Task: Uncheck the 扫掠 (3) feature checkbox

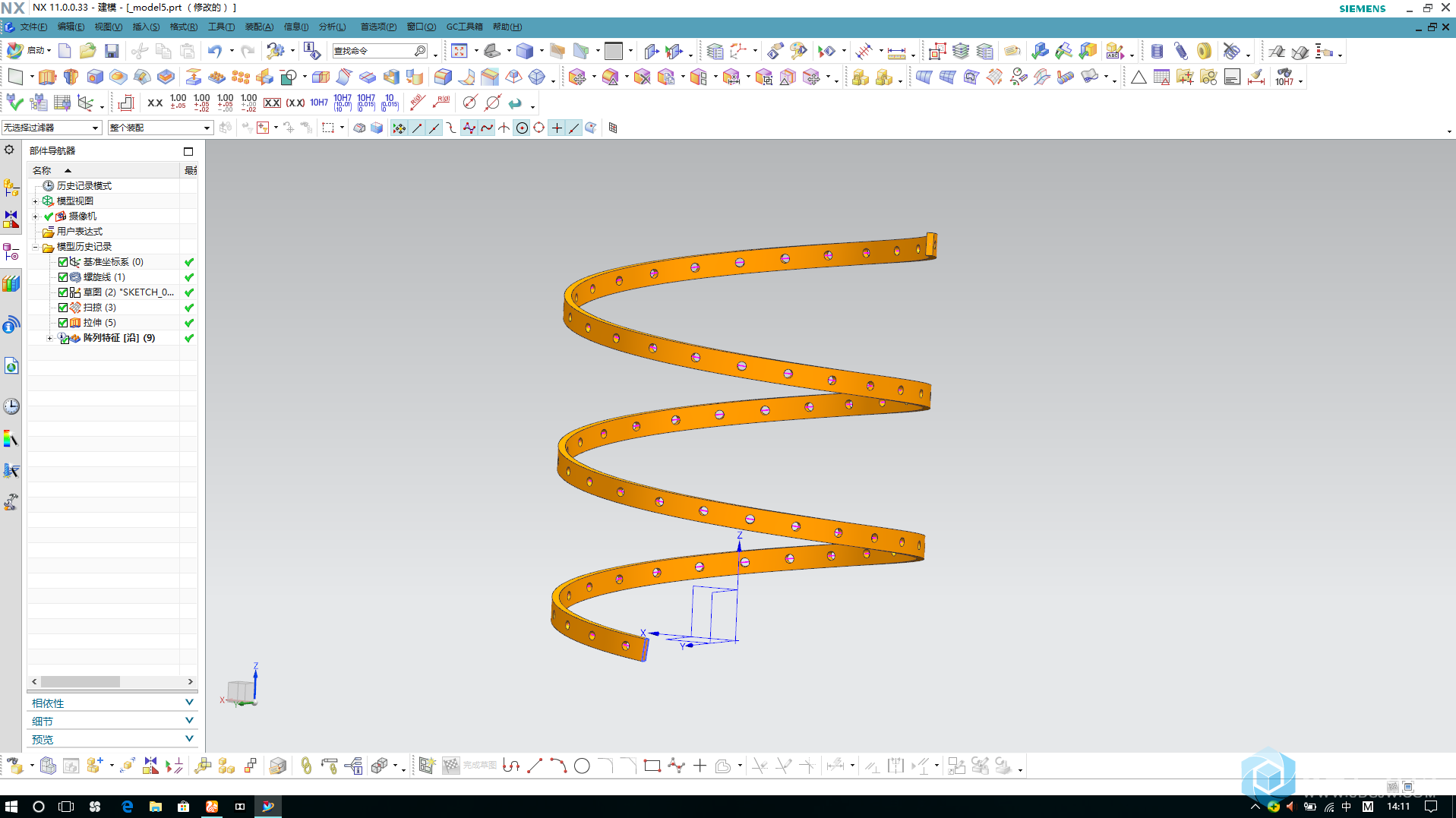Action: tap(63, 308)
